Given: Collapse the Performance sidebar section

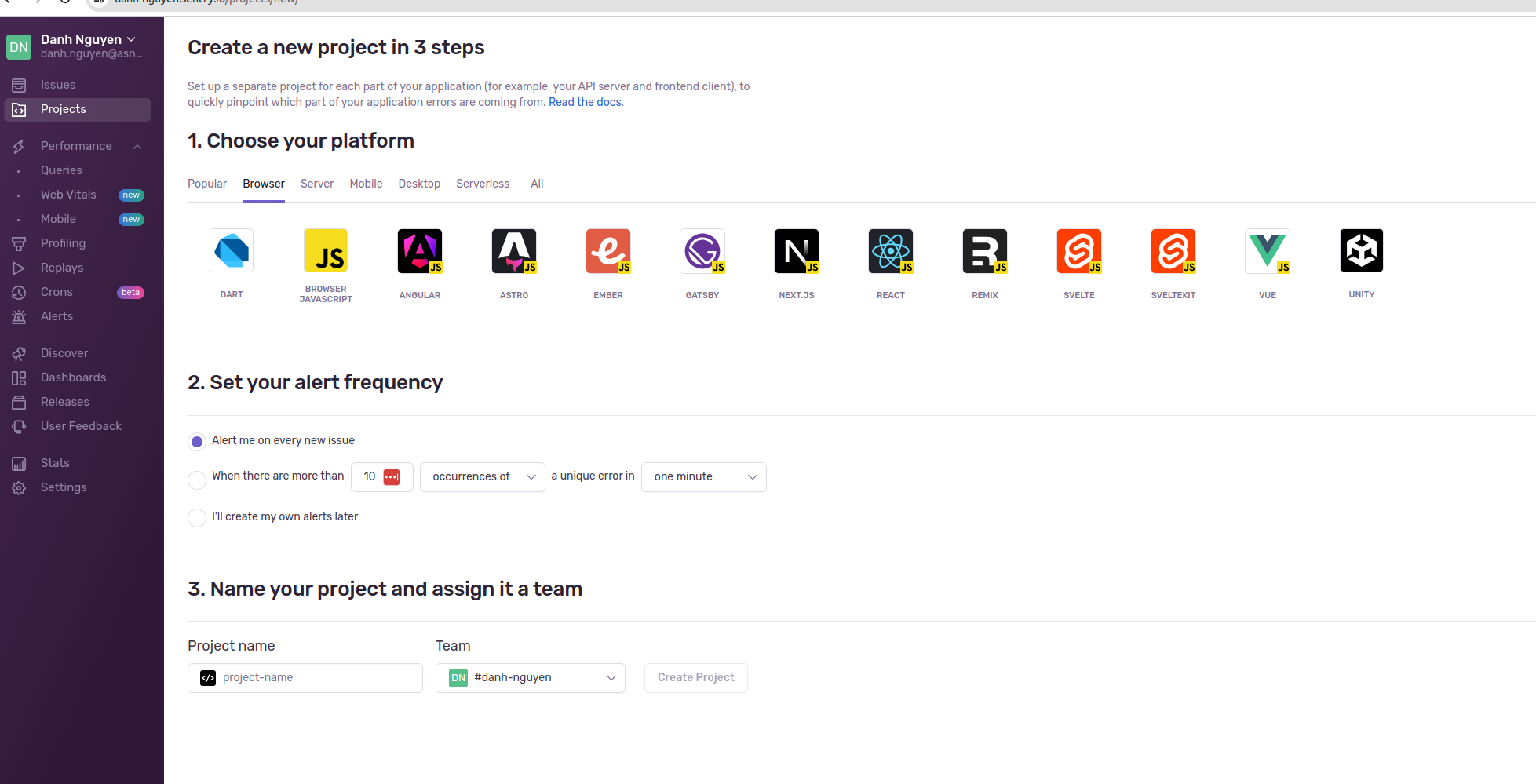Looking at the screenshot, I should [137, 147].
